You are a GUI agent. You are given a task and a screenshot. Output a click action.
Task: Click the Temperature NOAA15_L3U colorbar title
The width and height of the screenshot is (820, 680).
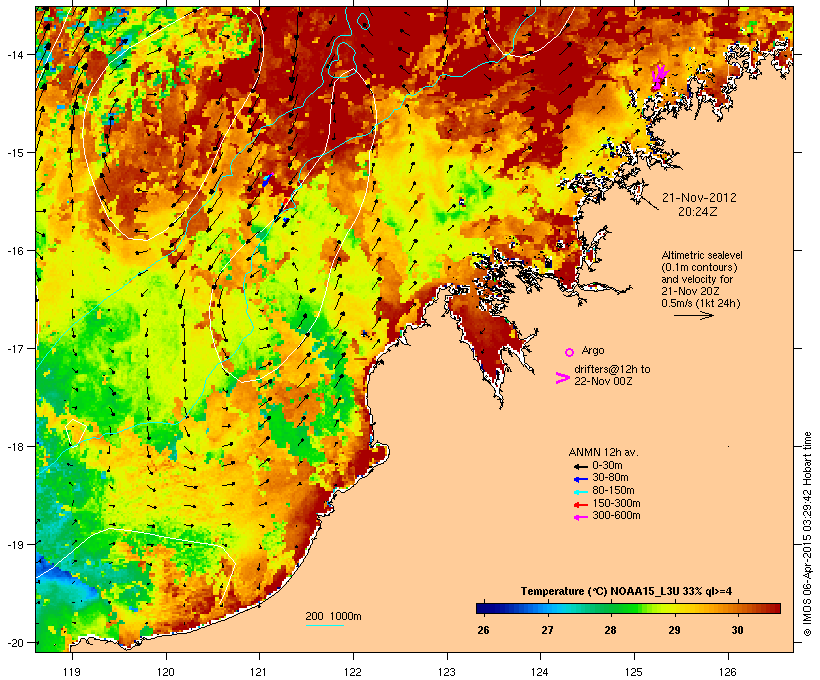(x=626, y=591)
